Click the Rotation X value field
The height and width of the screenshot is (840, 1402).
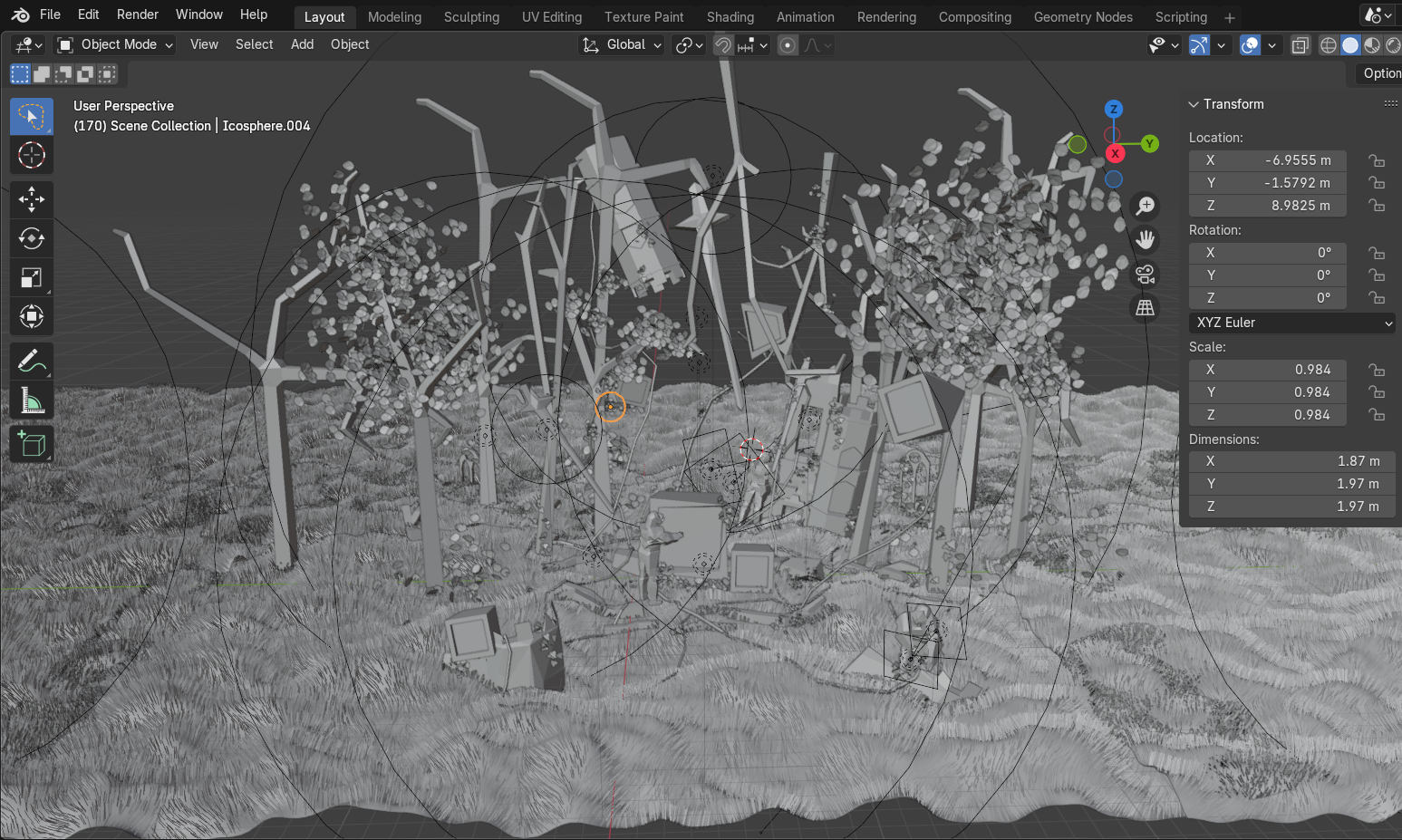(1268, 253)
